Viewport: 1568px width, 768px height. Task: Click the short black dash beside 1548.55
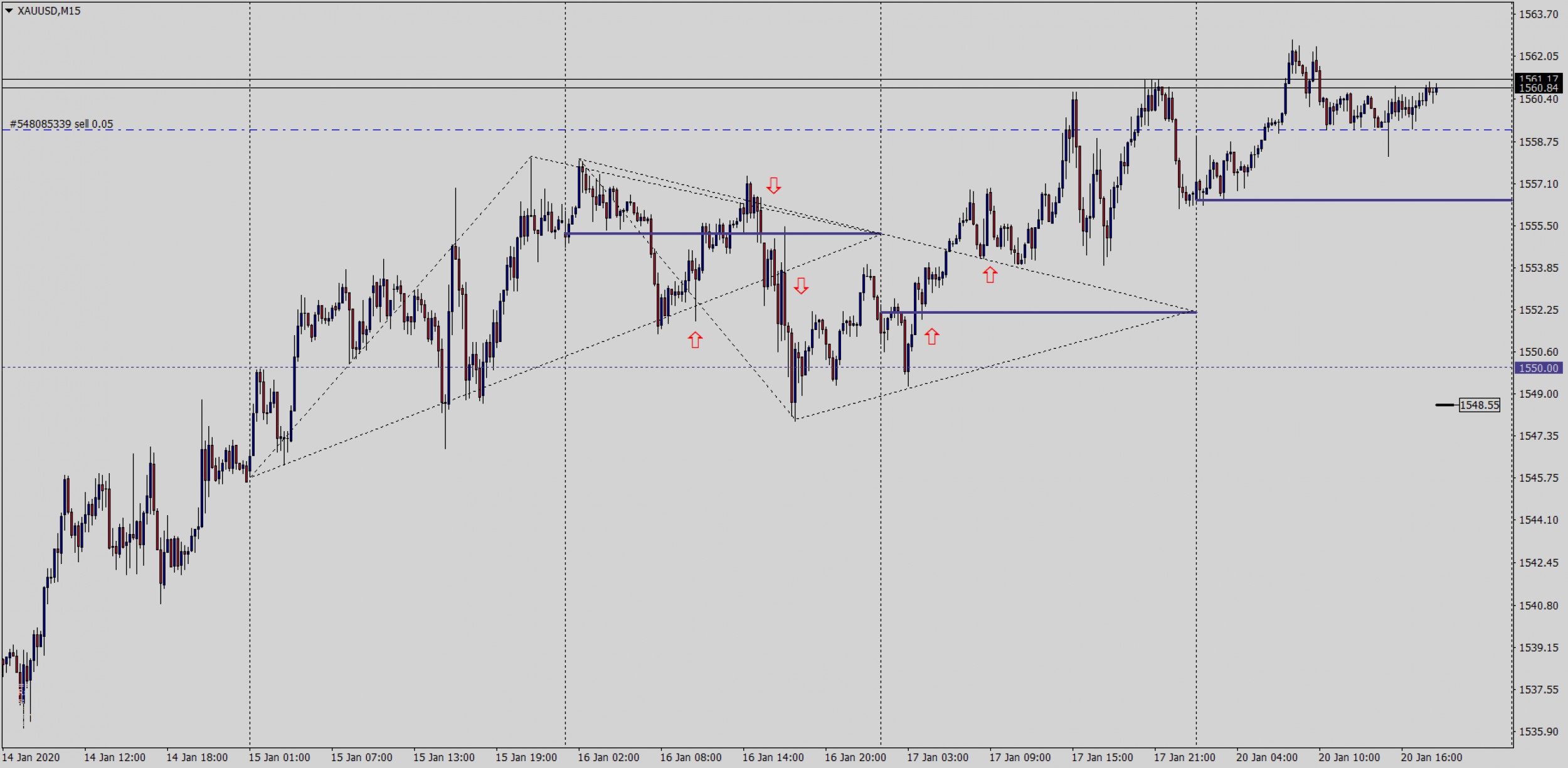[x=1445, y=405]
